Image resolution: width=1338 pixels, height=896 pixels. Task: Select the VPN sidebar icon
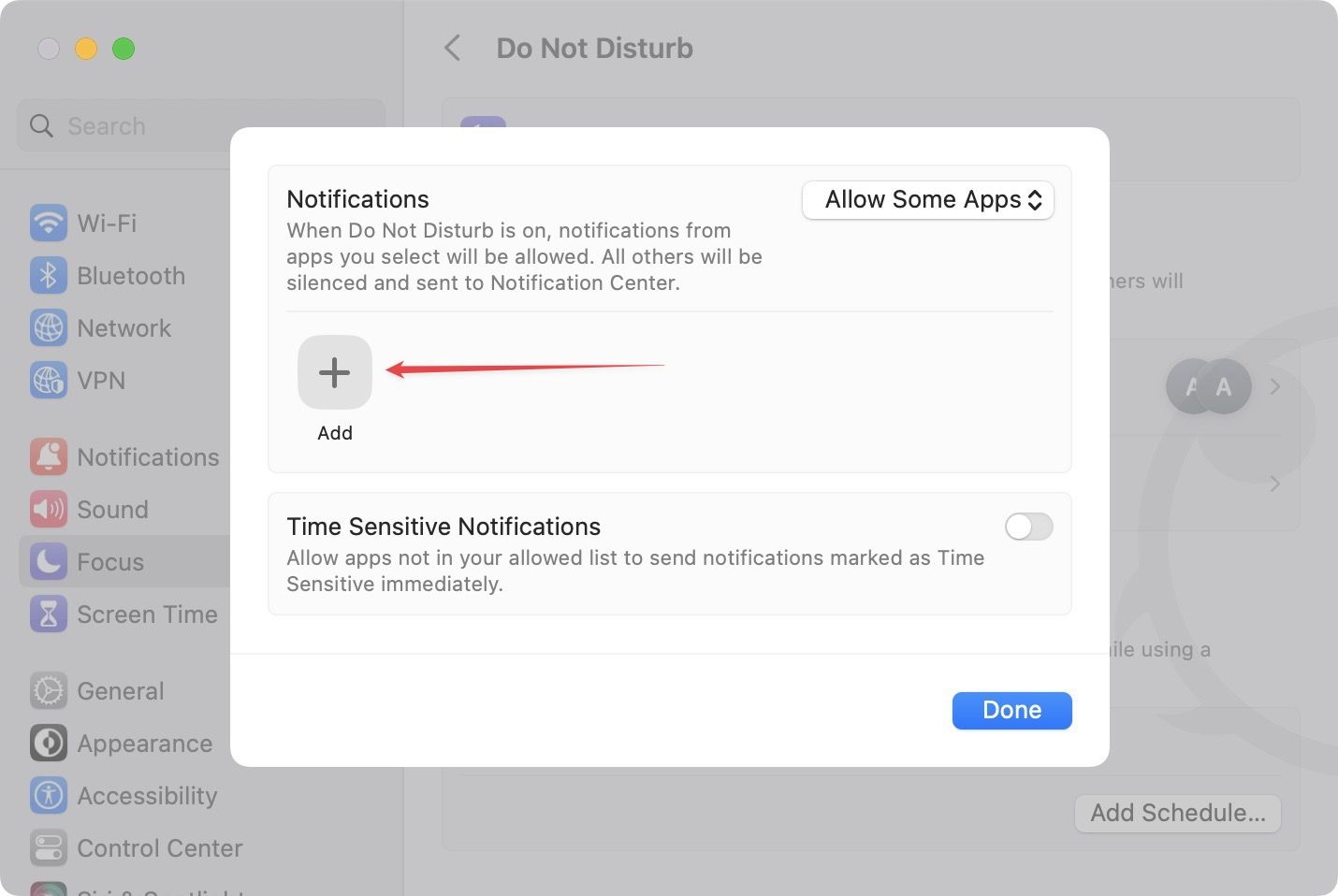(49, 381)
